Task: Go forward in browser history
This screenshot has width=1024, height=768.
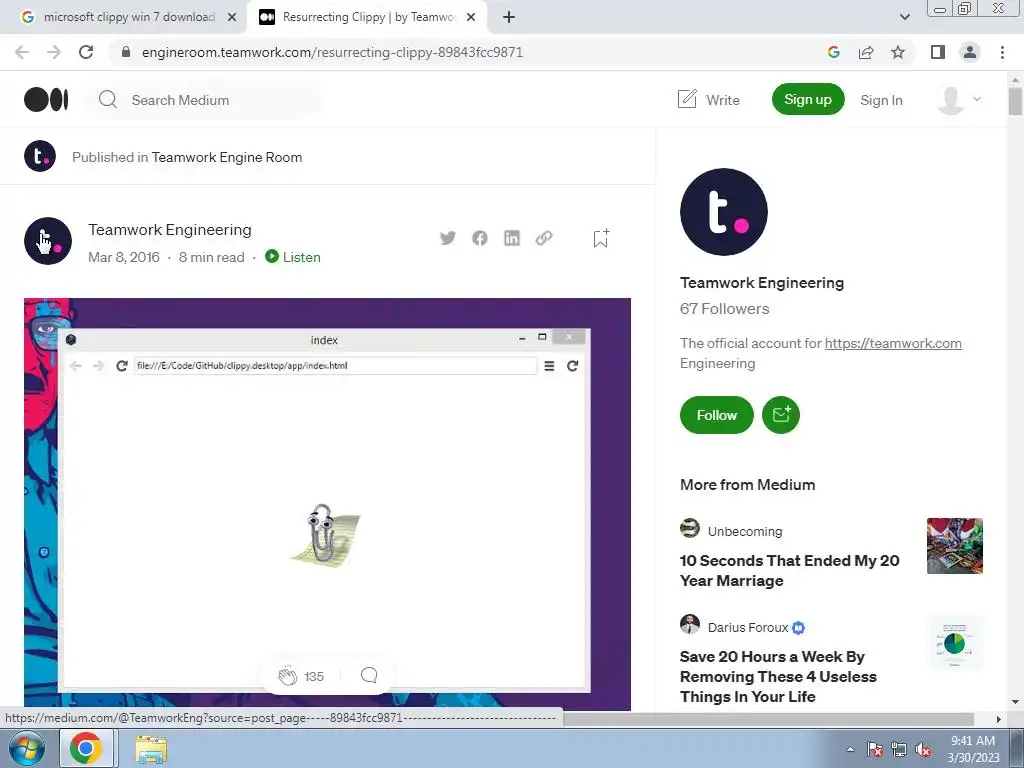Action: 54,52
